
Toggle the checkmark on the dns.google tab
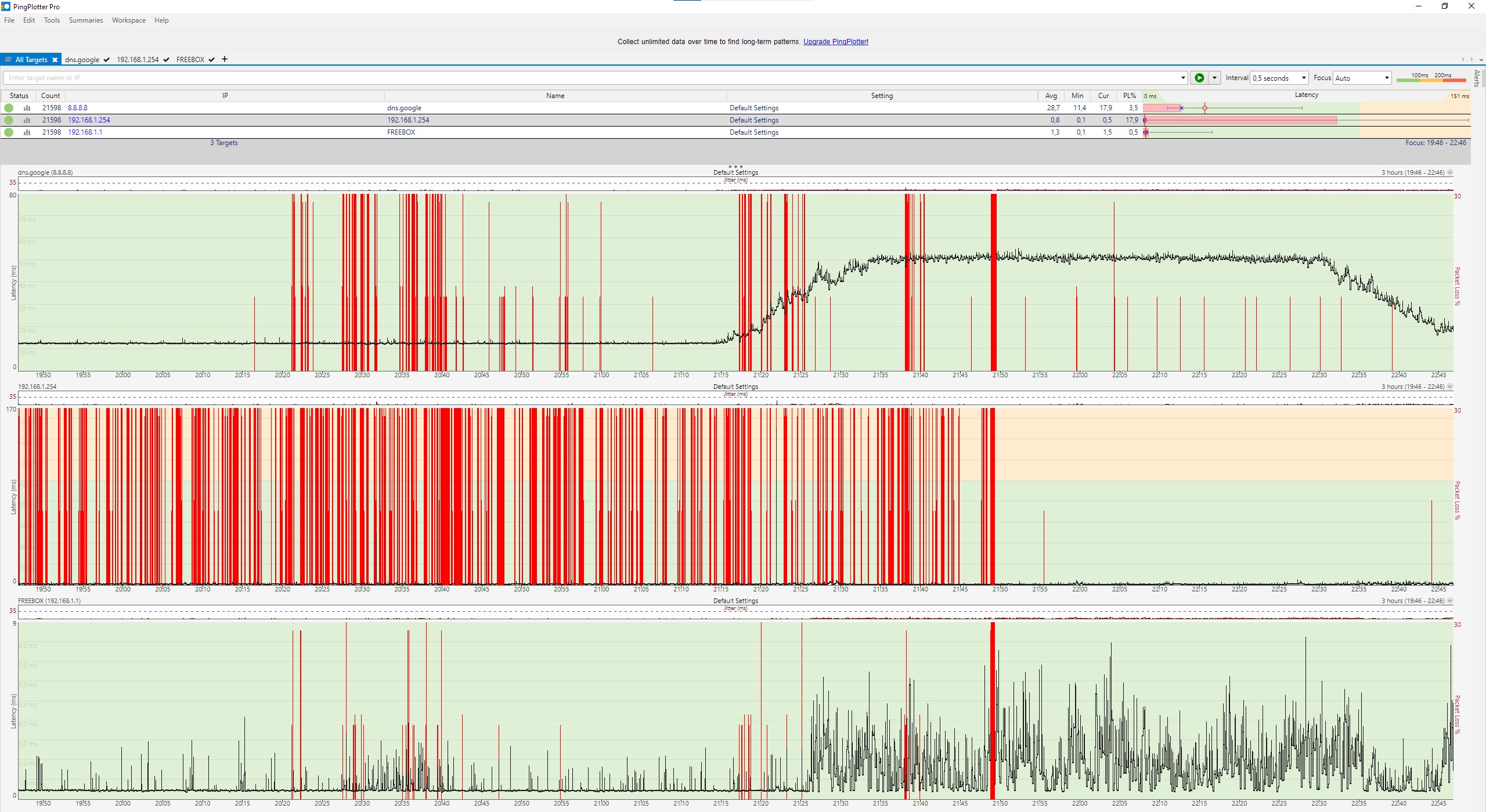click(x=107, y=60)
